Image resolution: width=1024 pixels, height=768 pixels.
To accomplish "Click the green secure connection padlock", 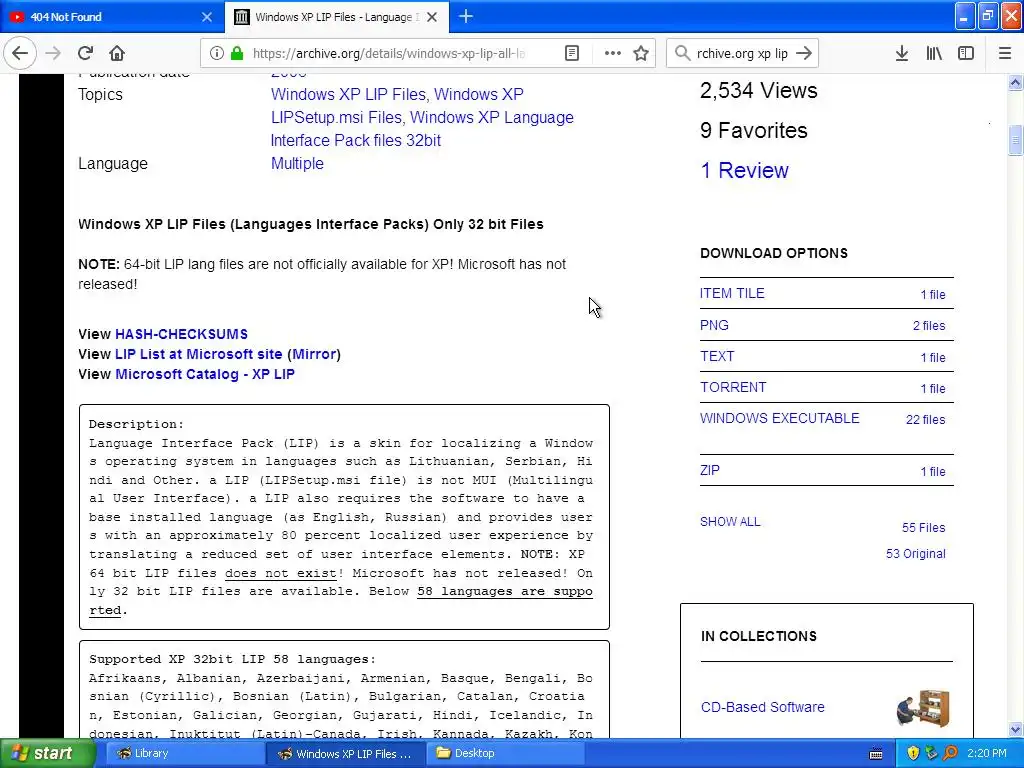I will (x=237, y=53).
